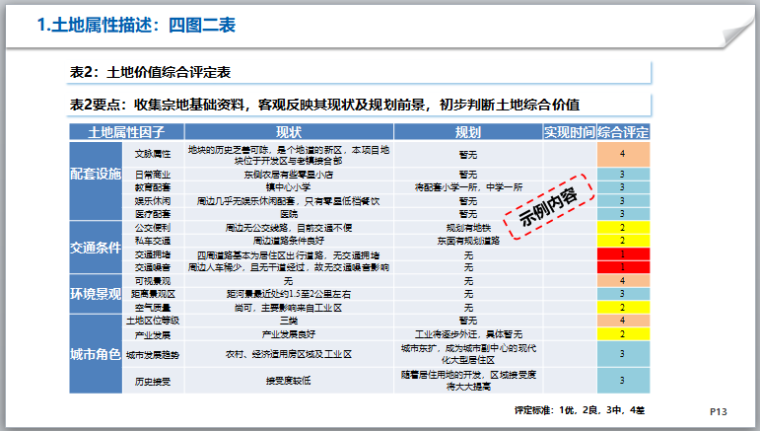The height and width of the screenshot is (431, 760).
Task: Select the 土地属性因子 column header
Action: click(125, 132)
